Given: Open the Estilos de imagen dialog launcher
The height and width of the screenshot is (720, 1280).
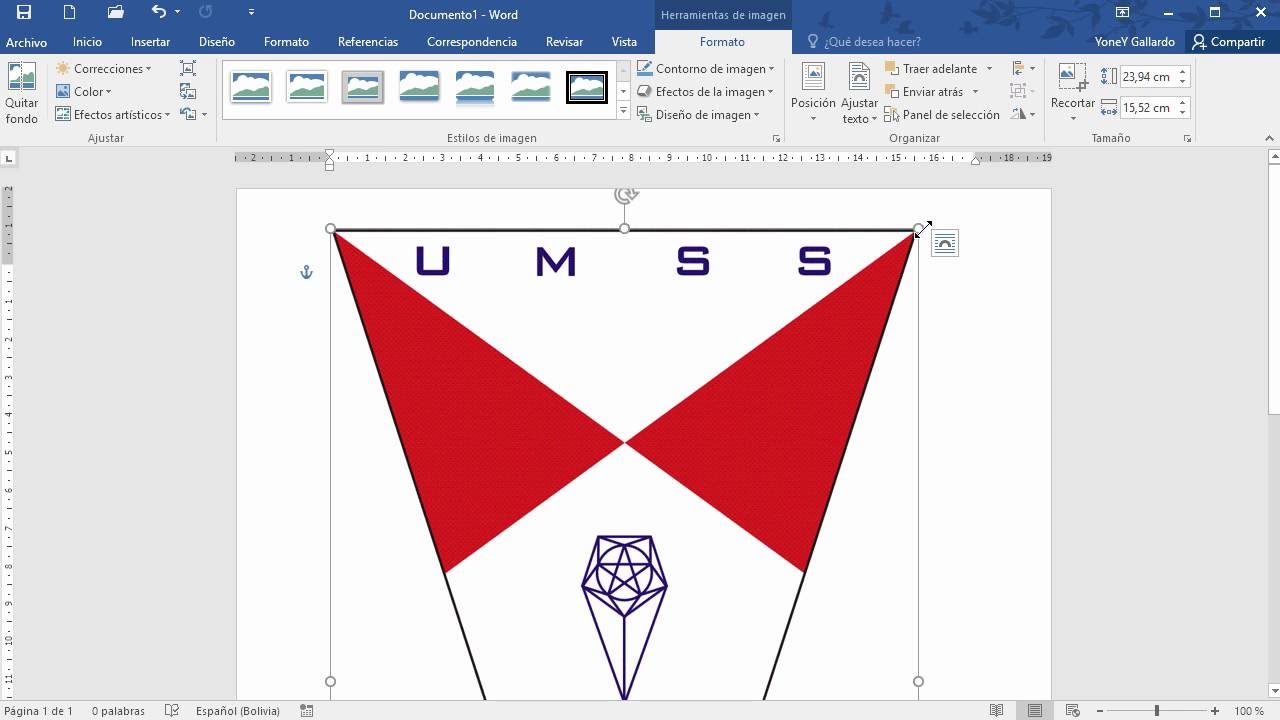Looking at the screenshot, I should pos(776,139).
